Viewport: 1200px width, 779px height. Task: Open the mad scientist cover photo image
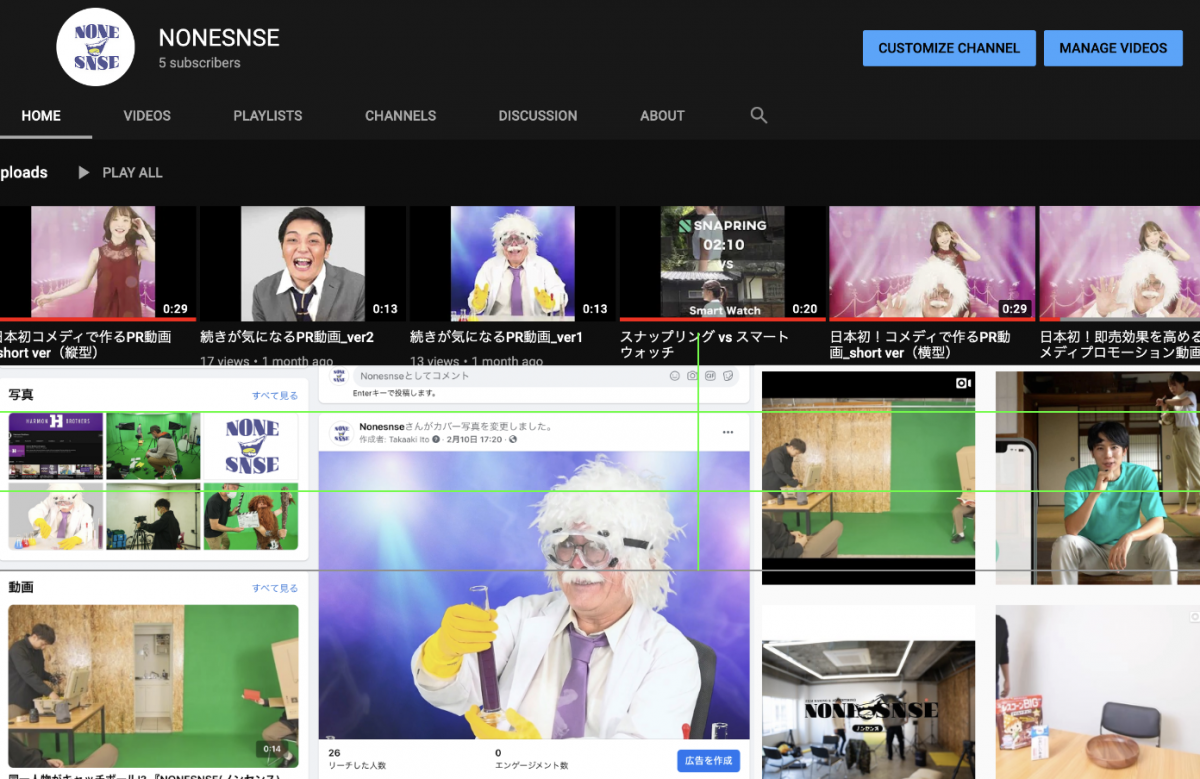pos(534,595)
